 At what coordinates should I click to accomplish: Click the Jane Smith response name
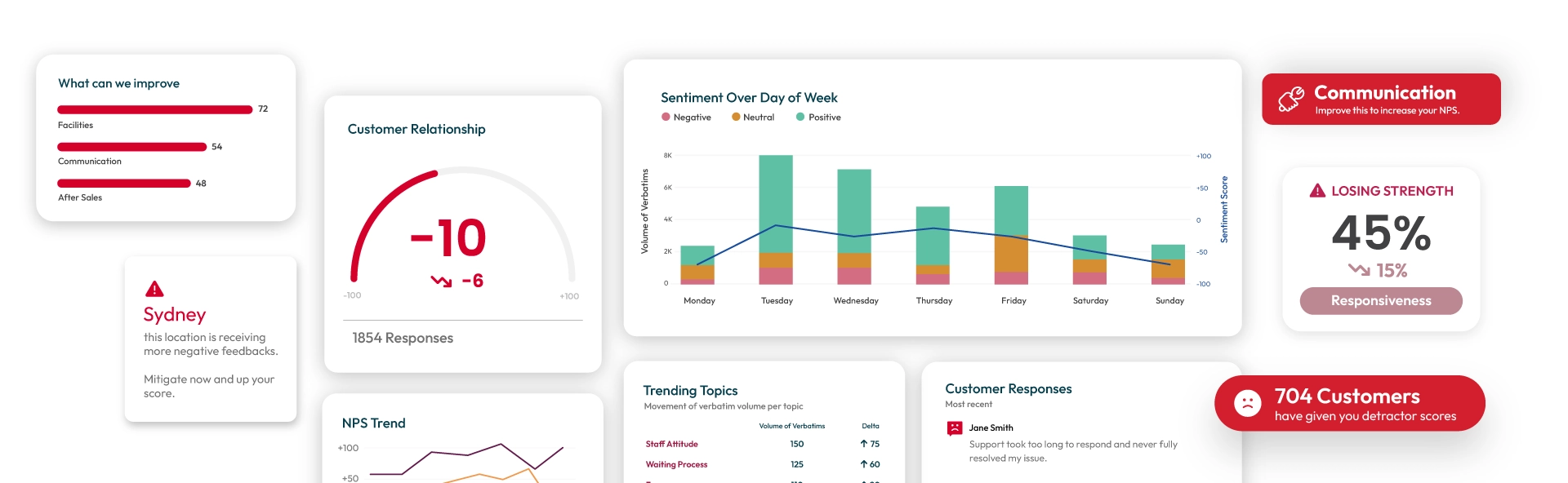click(991, 428)
